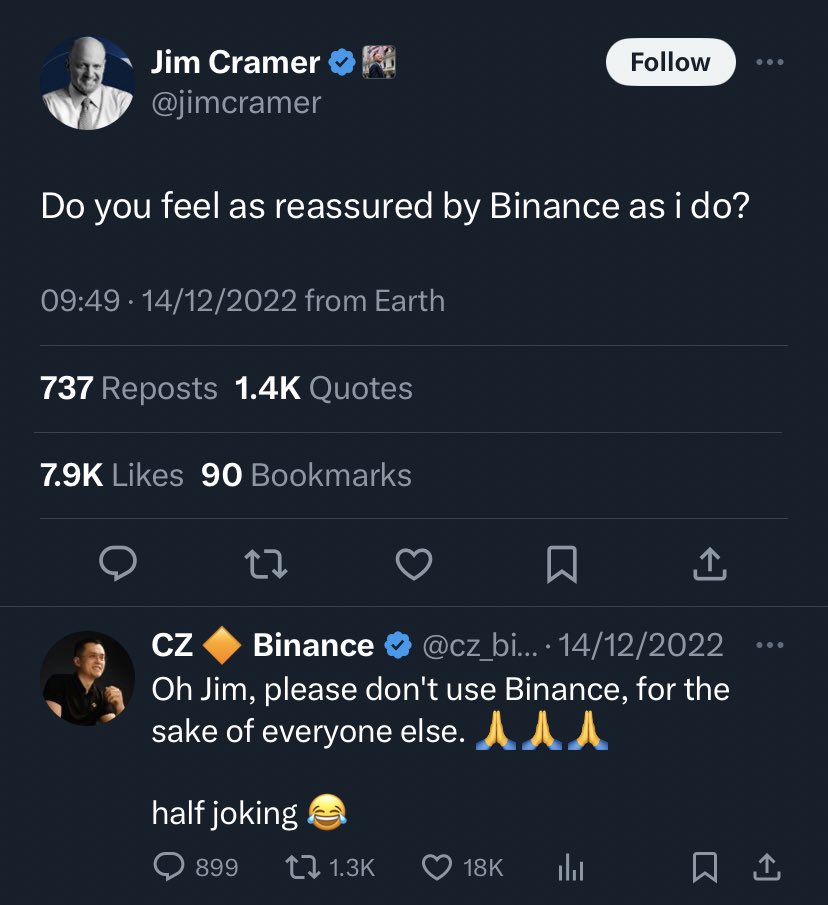Open more options on CZ's reply
The image size is (828, 905).
pos(770,645)
